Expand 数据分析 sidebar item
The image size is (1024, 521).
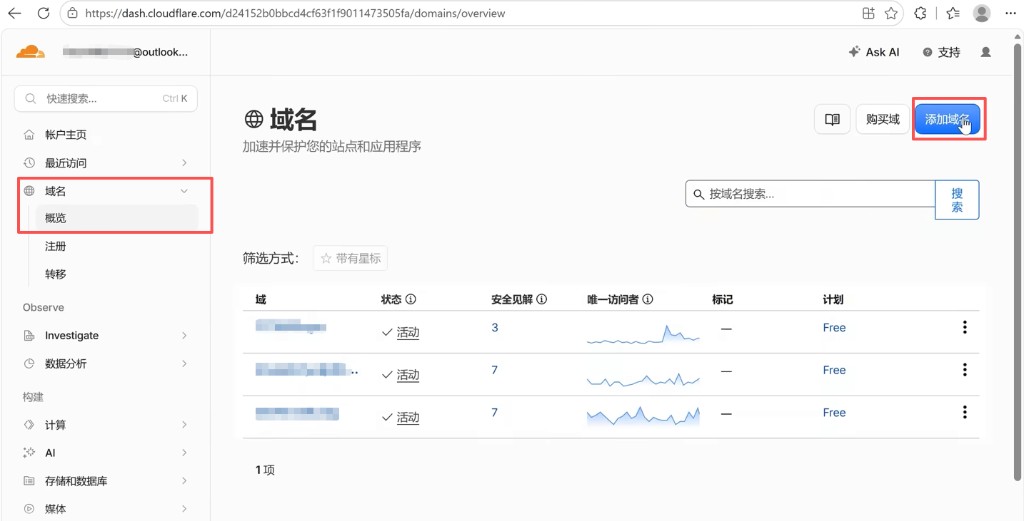pos(107,364)
